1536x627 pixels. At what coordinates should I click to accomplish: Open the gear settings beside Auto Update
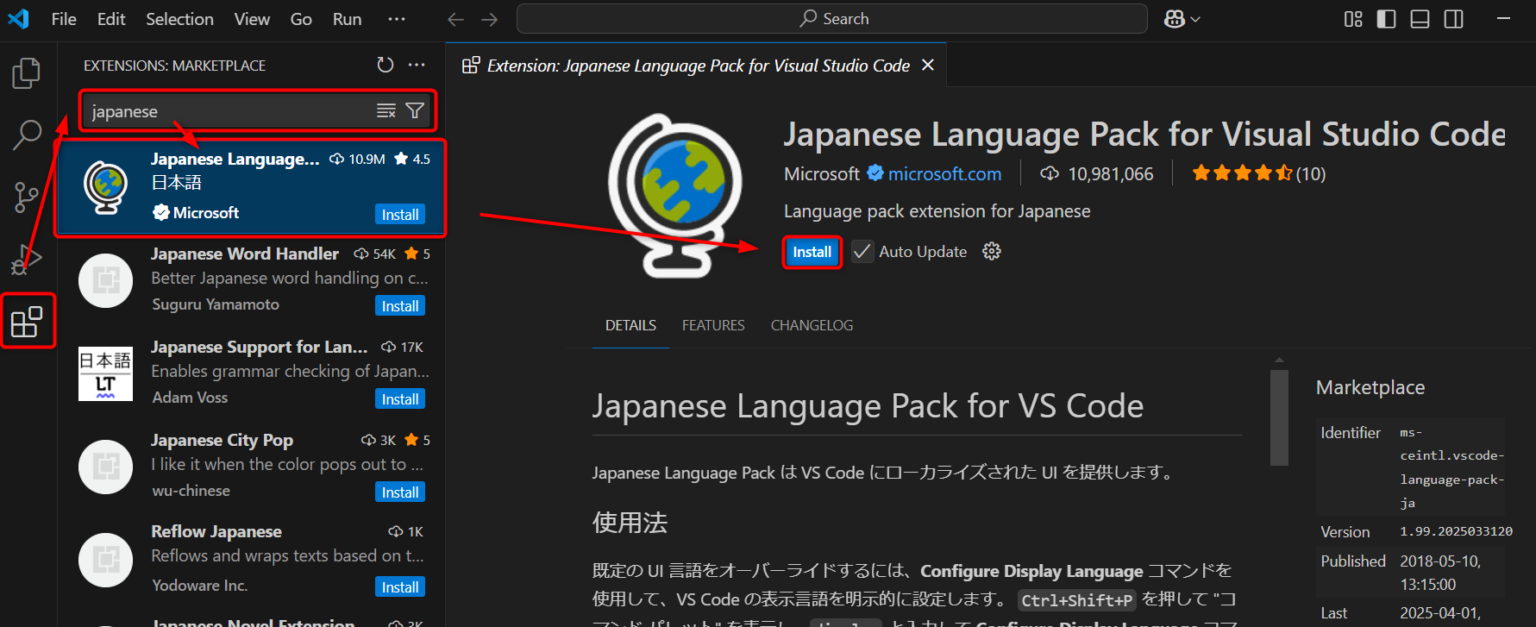click(x=991, y=251)
